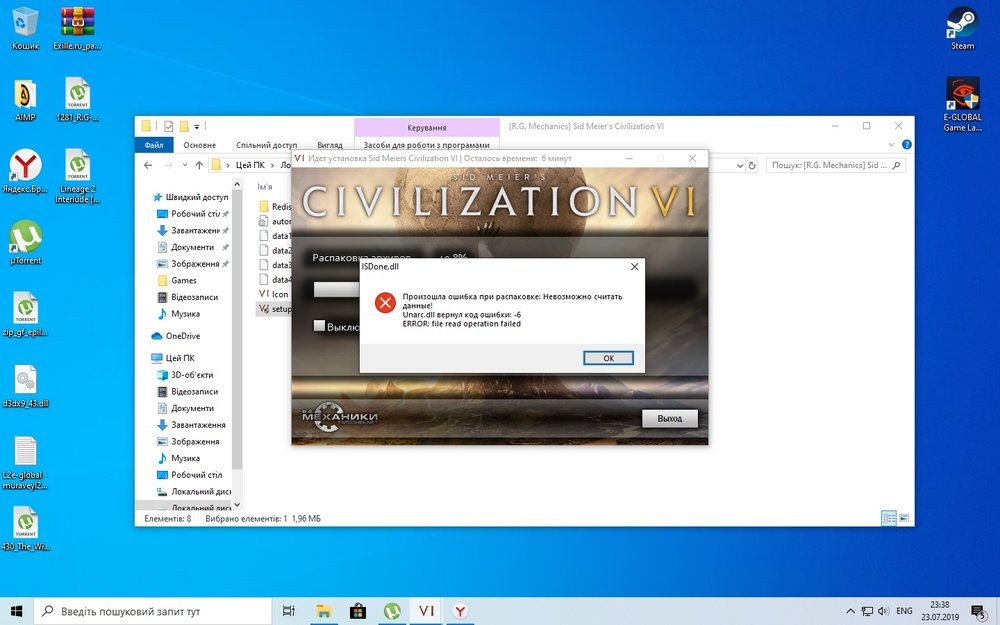Open the Microsoft Store taskbar icon
The image size is (1000, 625).
(x=357, y=610)
